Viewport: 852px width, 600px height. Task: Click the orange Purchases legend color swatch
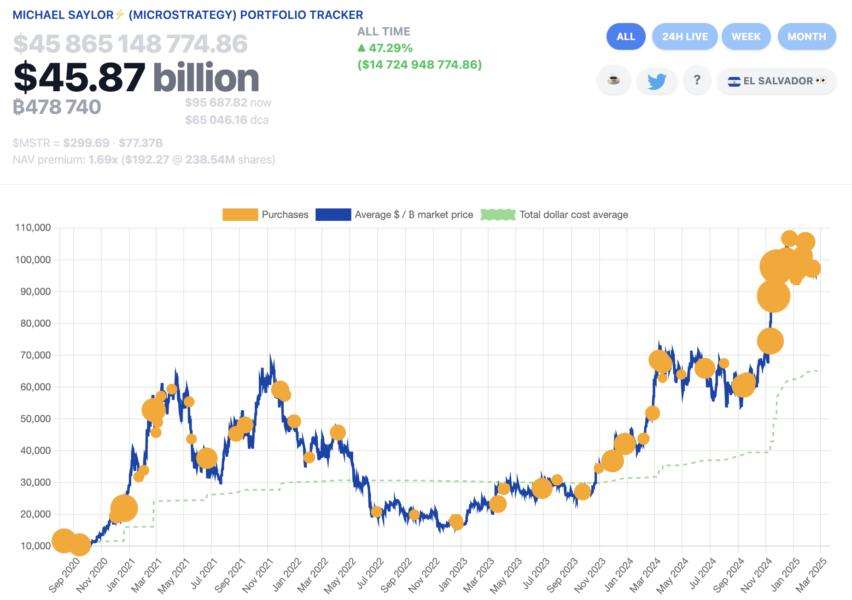coord(240,215)
